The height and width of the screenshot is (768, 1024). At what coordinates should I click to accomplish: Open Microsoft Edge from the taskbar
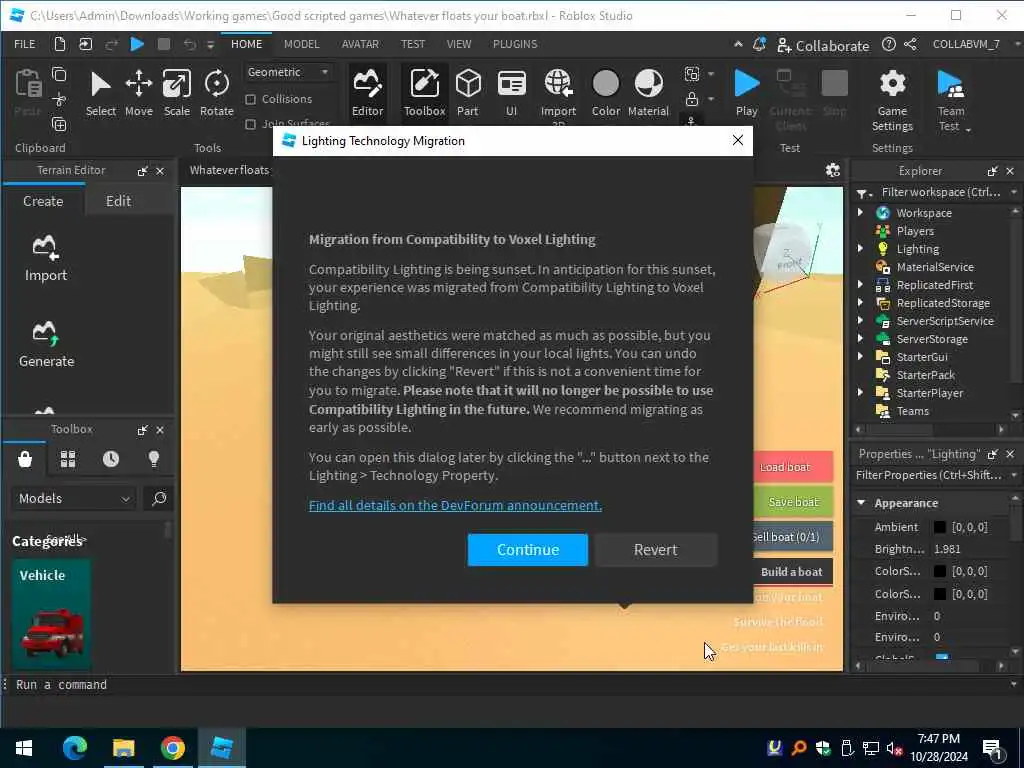pos(74,748)
